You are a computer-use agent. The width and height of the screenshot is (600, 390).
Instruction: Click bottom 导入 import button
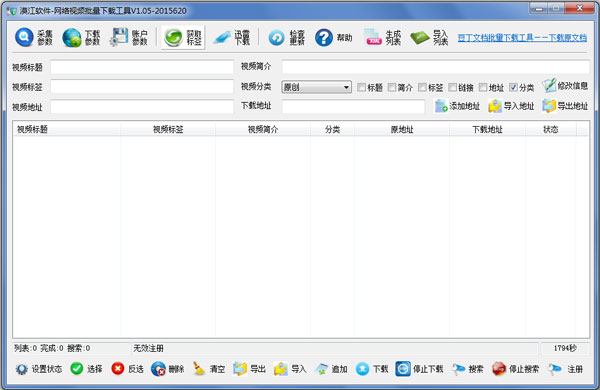point(290,369)
